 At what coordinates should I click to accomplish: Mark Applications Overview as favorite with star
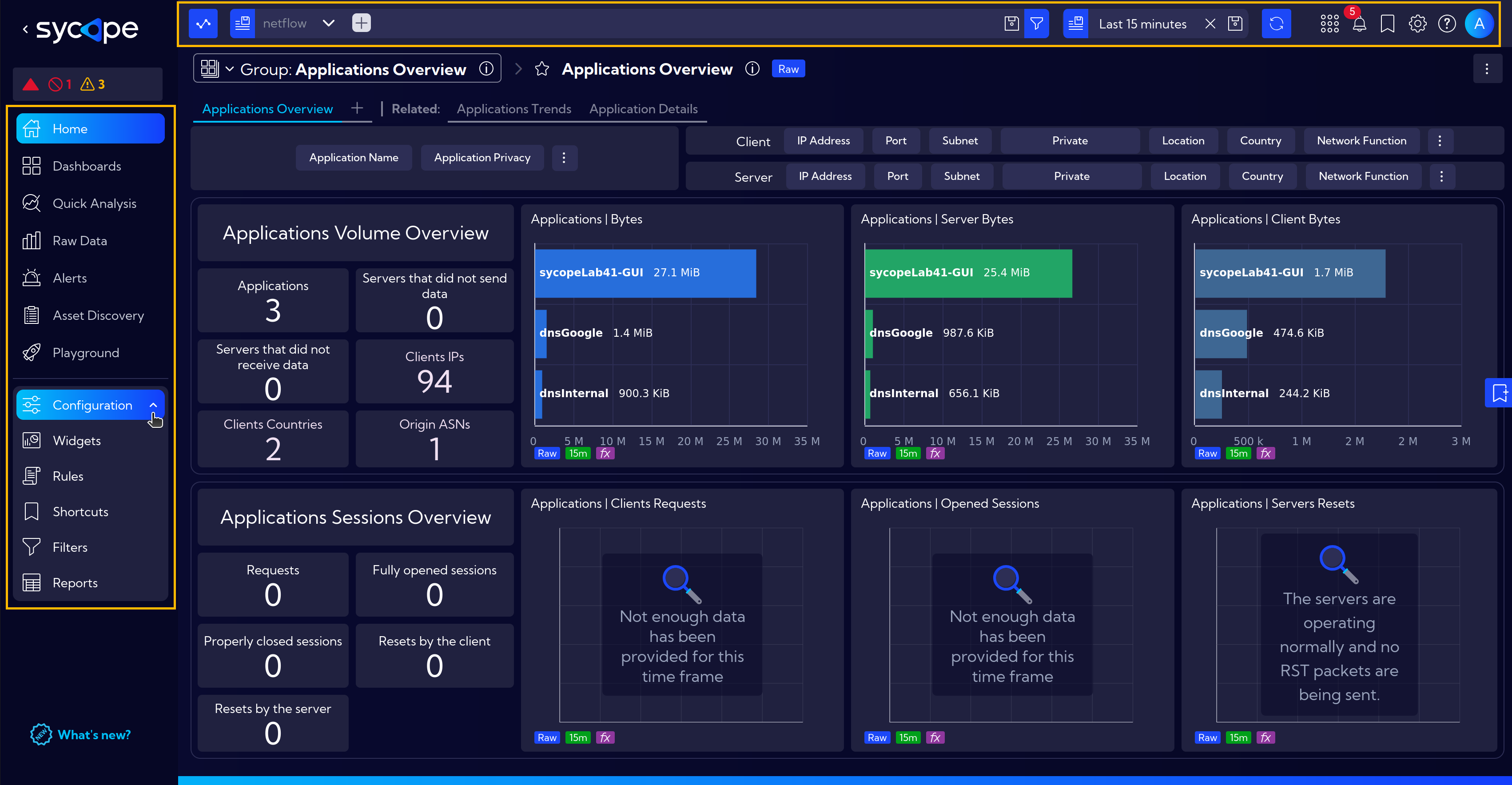coord(542,69)
